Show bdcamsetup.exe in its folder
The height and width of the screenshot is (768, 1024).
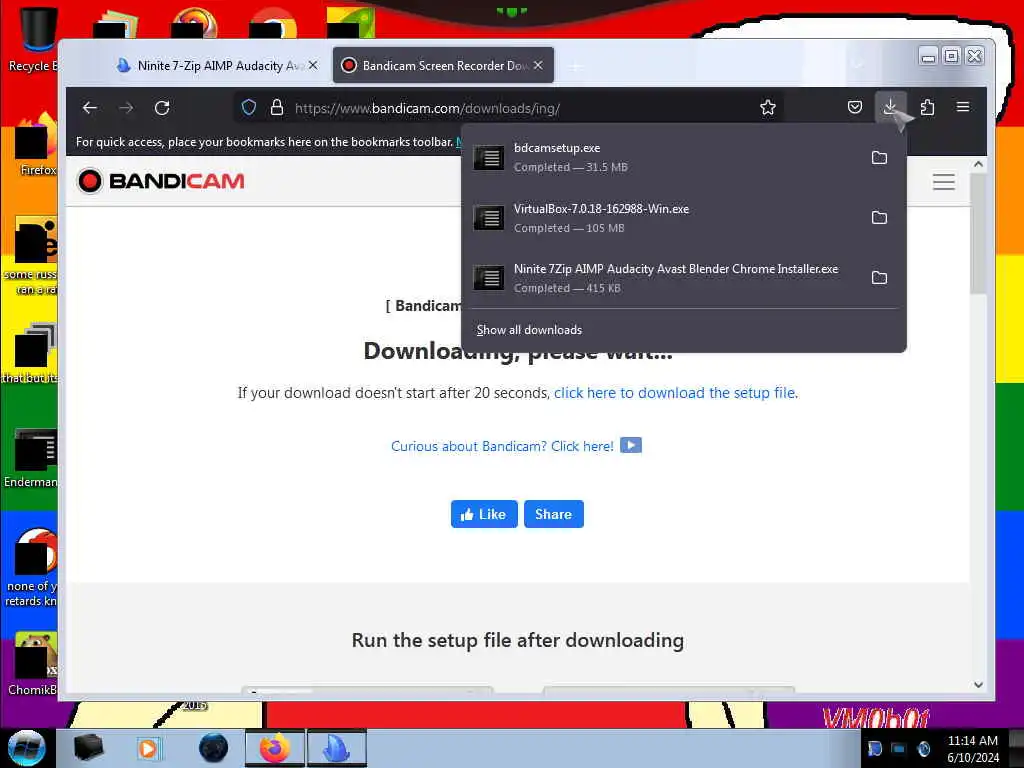[880, 157]
